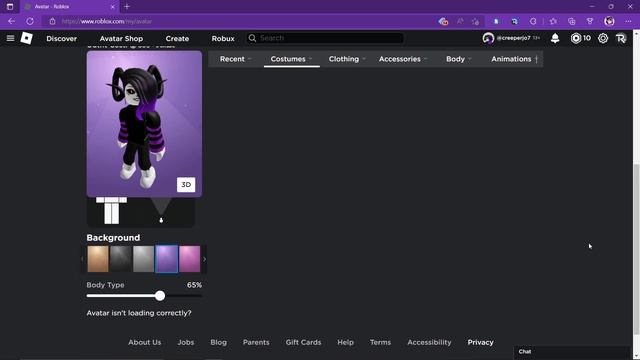Screen dimensions: 640x360
Task: Open Robux in the navigation bar
Action: pyautogui.click(x=223, y=38)
